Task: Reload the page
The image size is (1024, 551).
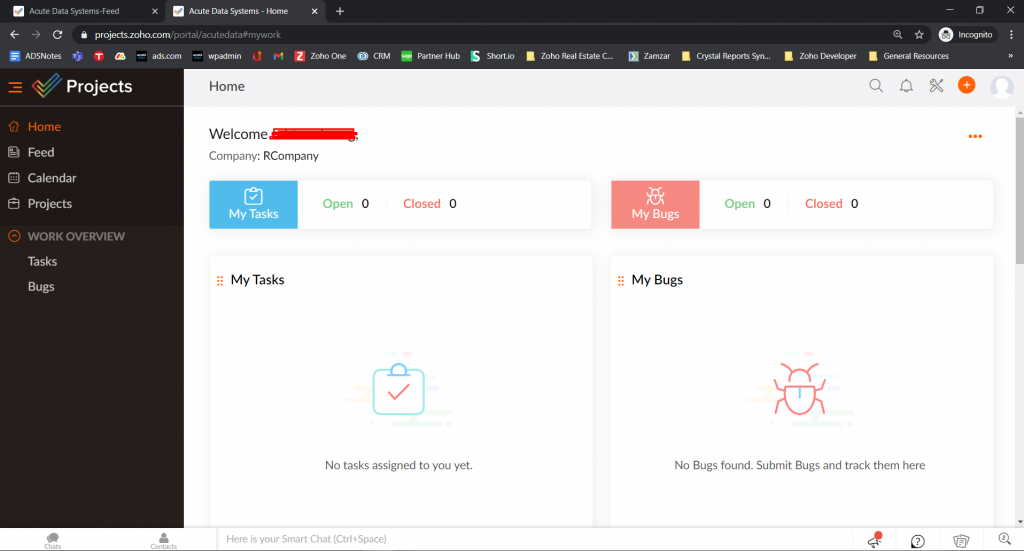Action: 57,35
